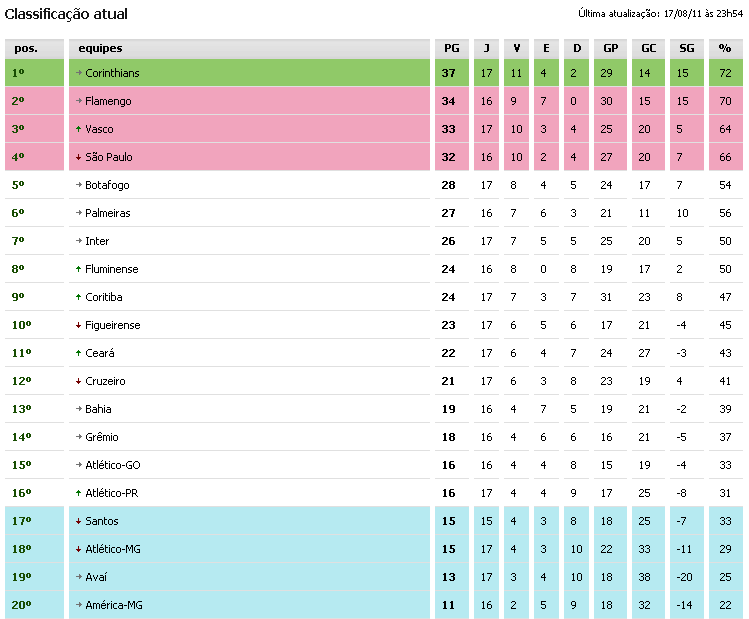Click the red down arrow beside Cruzeiro
Screen dimensions: 749x619
pos(78,381)
